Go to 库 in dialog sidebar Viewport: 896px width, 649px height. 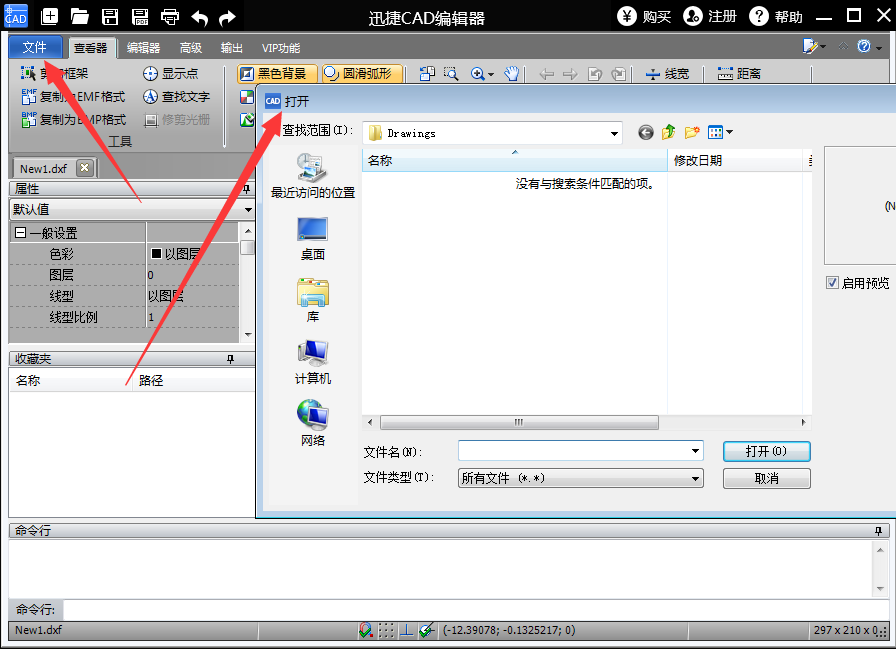[313, 301]
